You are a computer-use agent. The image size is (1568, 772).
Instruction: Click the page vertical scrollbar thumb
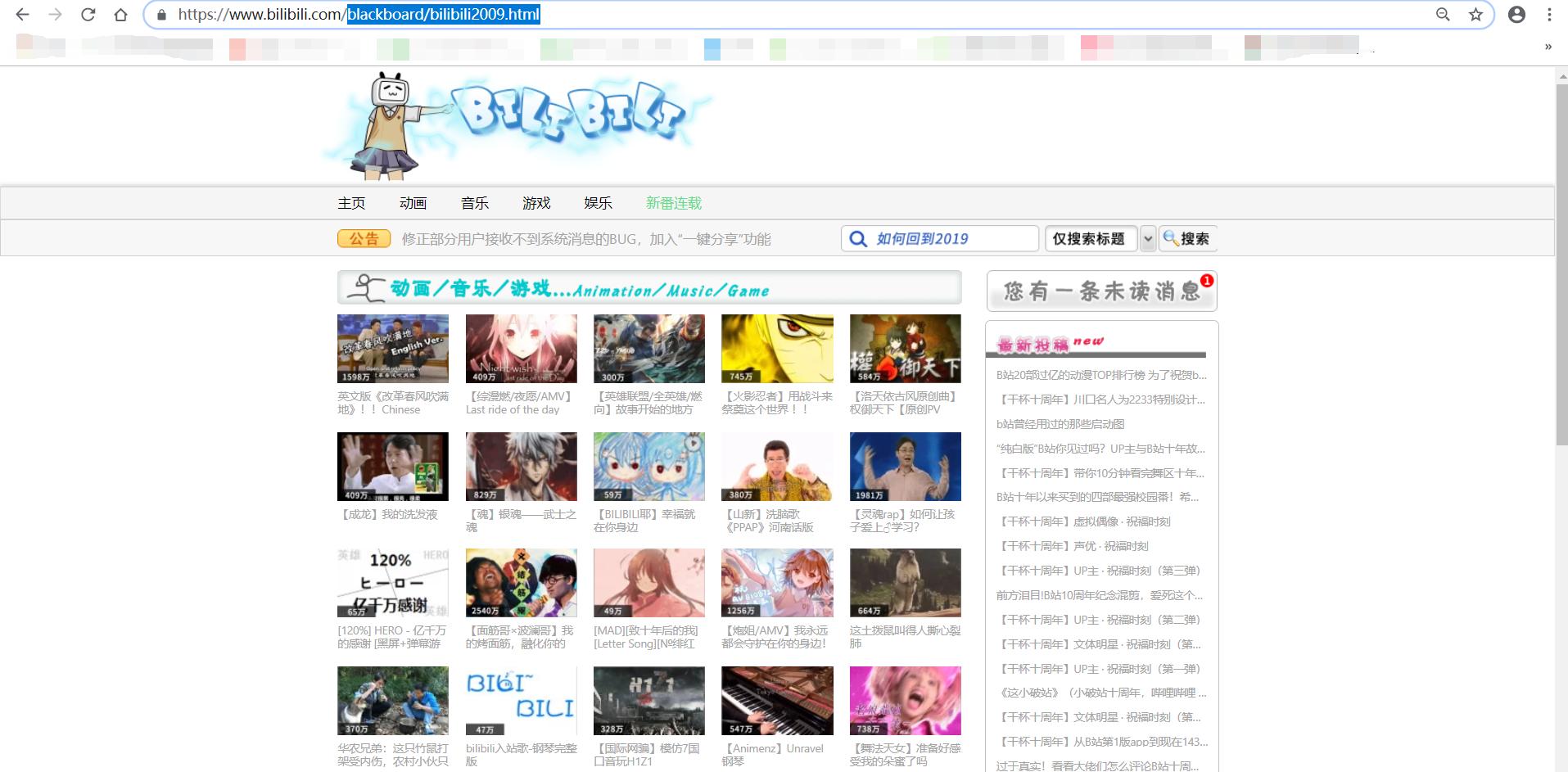click(1561, 264)
